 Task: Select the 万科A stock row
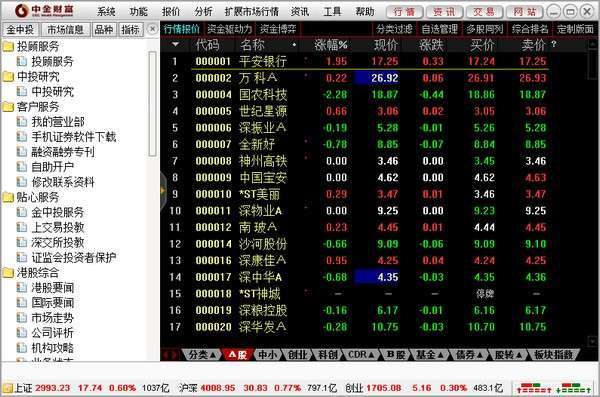371,78
